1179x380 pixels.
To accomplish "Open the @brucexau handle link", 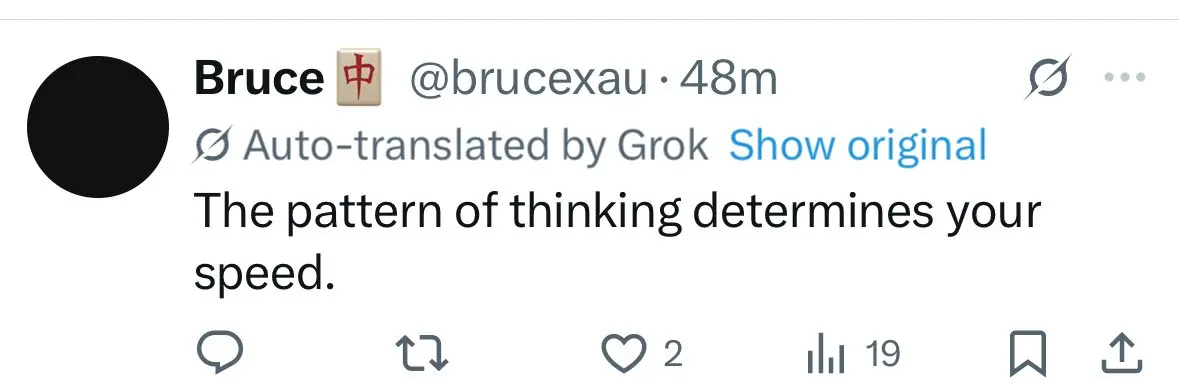I will [528, 78].
